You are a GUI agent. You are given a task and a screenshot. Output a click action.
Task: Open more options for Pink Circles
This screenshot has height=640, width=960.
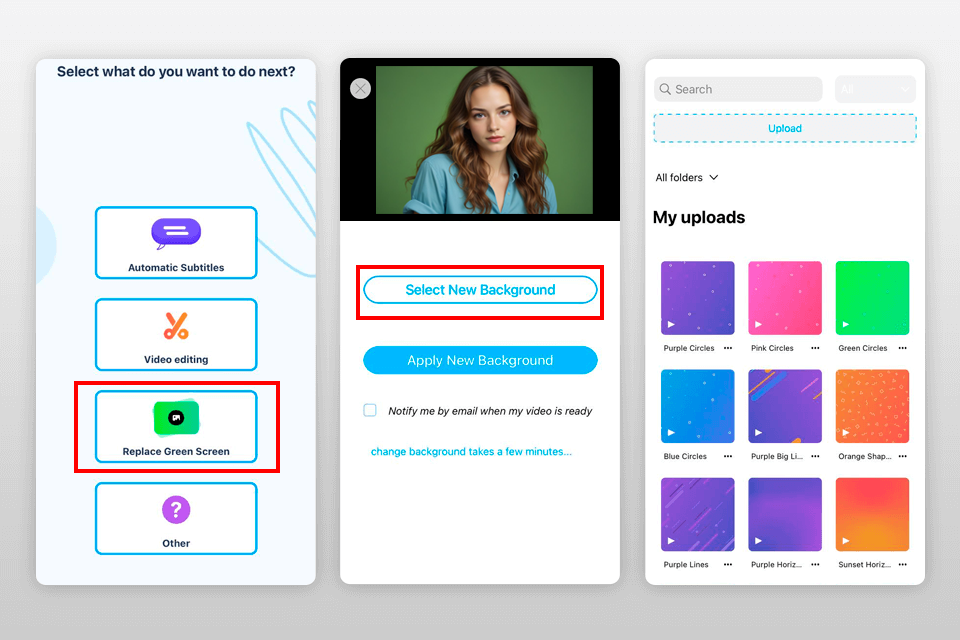pos(816,348)
